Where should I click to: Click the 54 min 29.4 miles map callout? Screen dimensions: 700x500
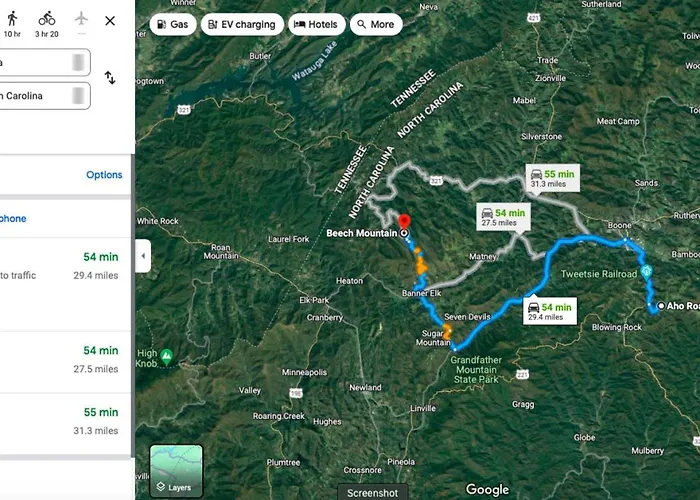coord(550,311)
